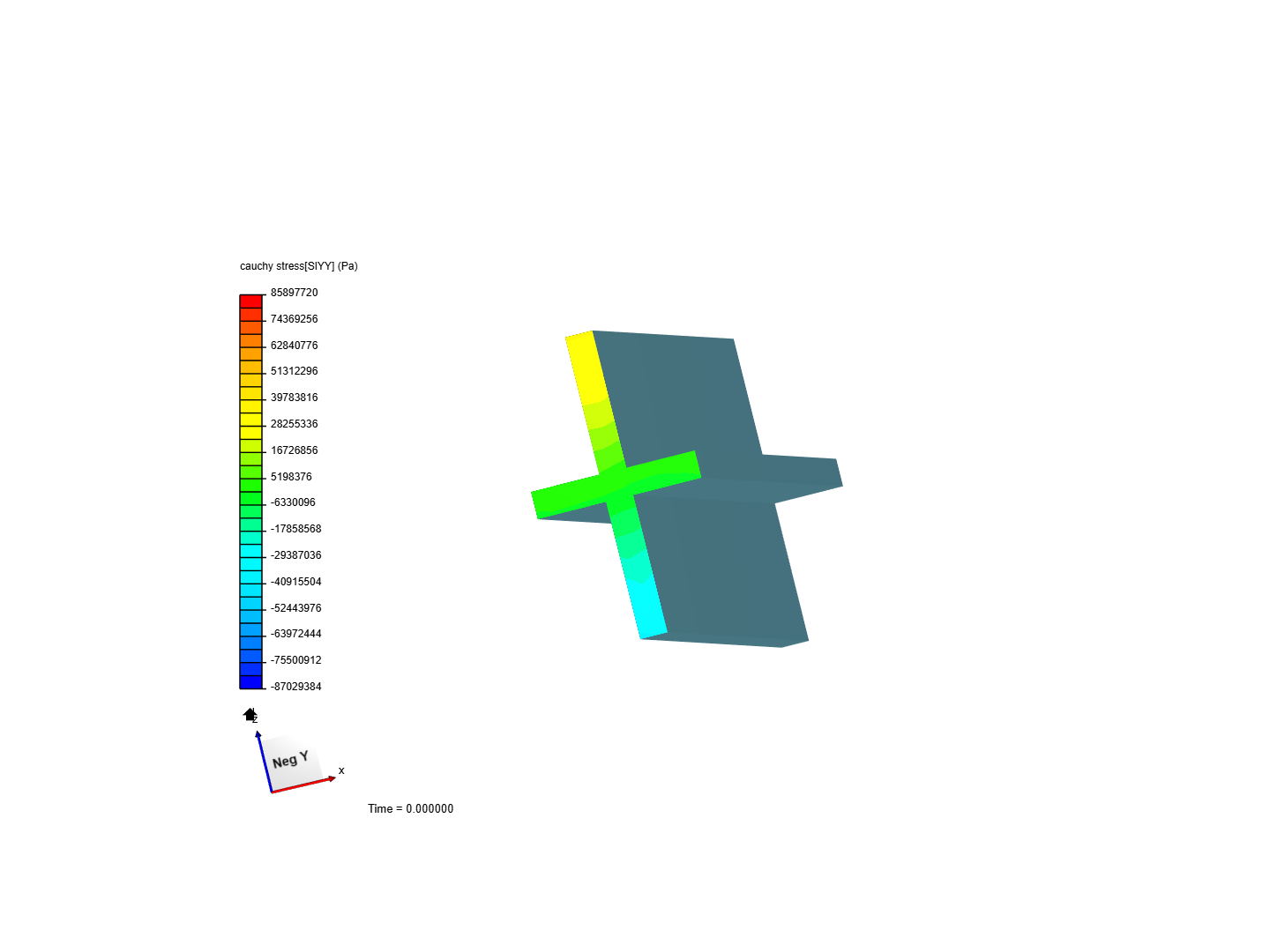The image size is (1270, 952).
Task: Click the yellow upper end of the model strip
Action: (x=586, y=368)
